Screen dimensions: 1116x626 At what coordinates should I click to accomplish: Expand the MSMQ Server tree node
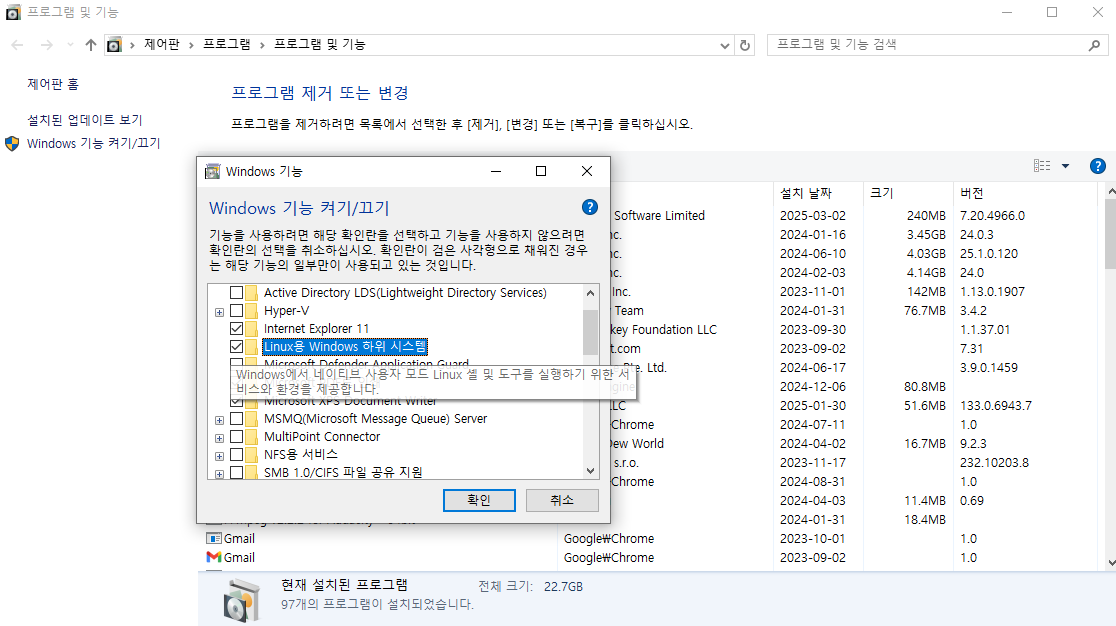pos(219,420)
